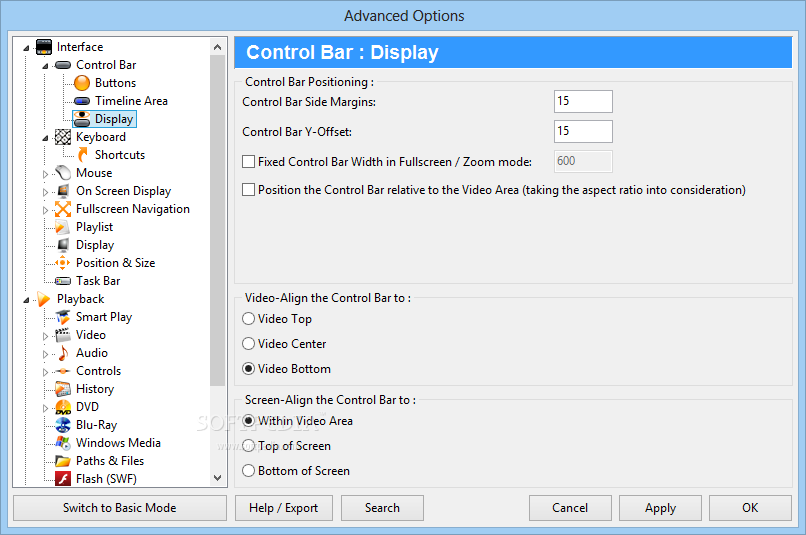The image size is (806, 535).
Task: Click the History icon
Action: tap(63, 389)
